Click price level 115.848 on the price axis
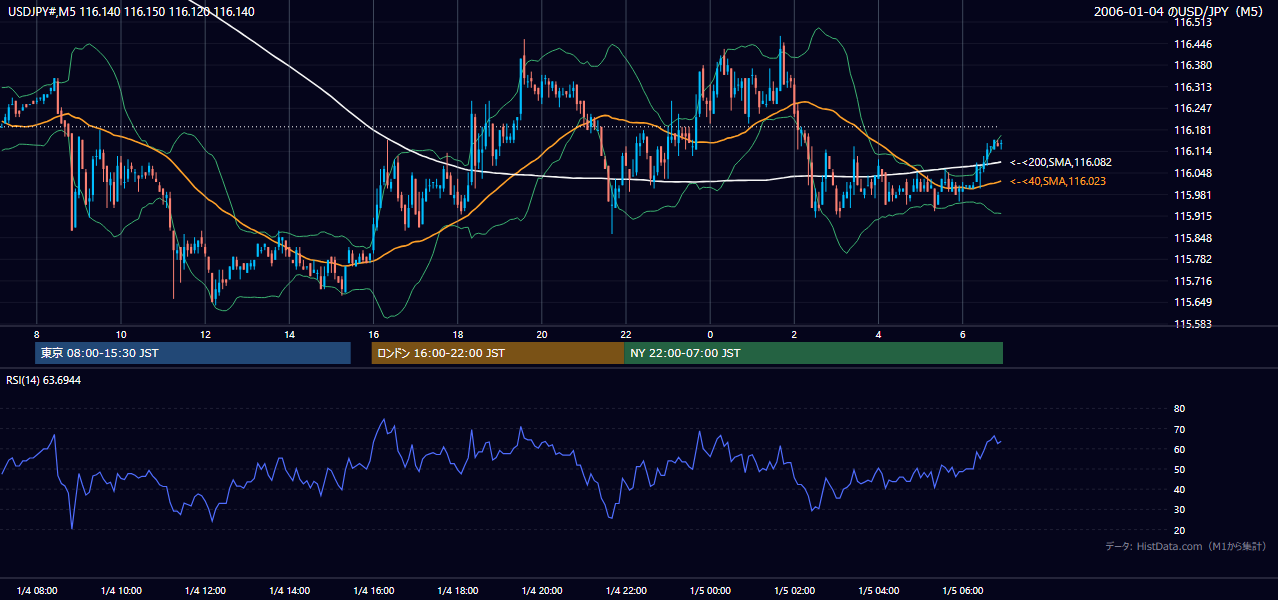The width and height of the screenshot is (1278, 600). (x=1192, y=238)
